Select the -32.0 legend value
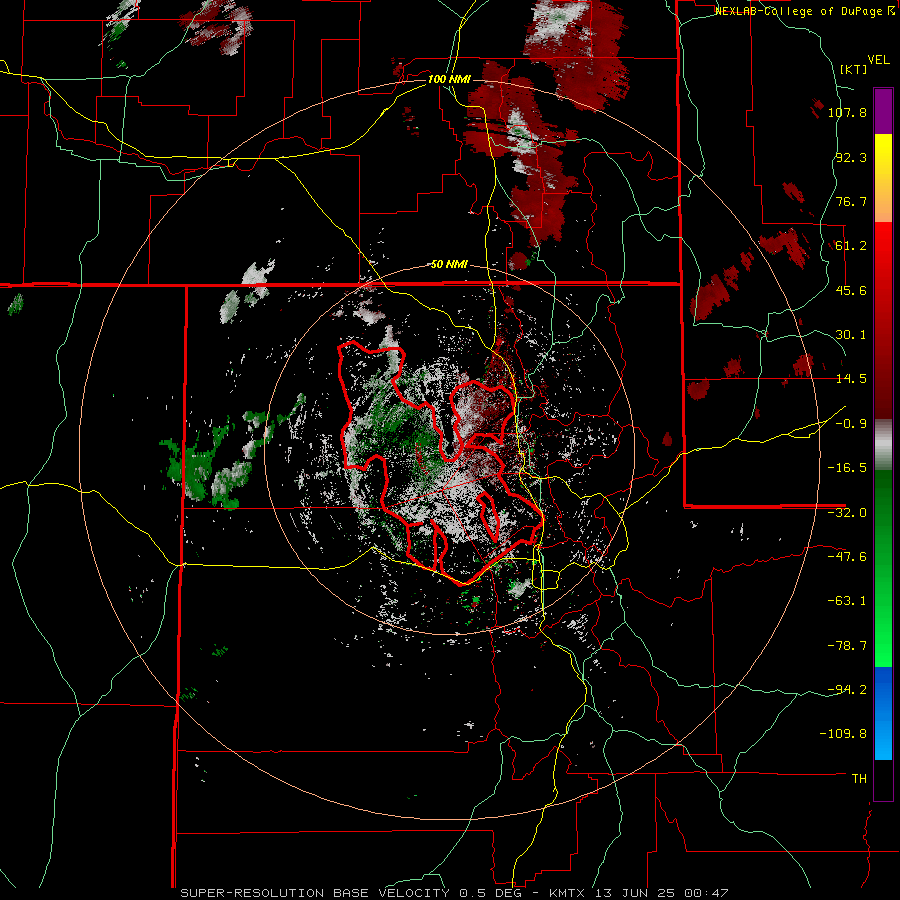Screen dimensions: 900x900 [x=847, y=513]
